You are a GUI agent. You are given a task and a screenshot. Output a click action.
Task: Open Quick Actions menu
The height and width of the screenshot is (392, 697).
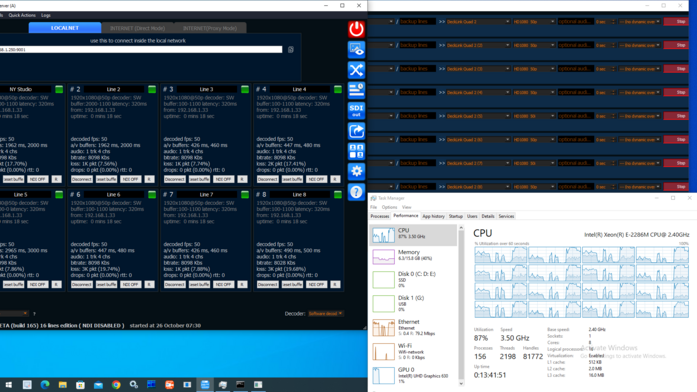pos(22,15)
